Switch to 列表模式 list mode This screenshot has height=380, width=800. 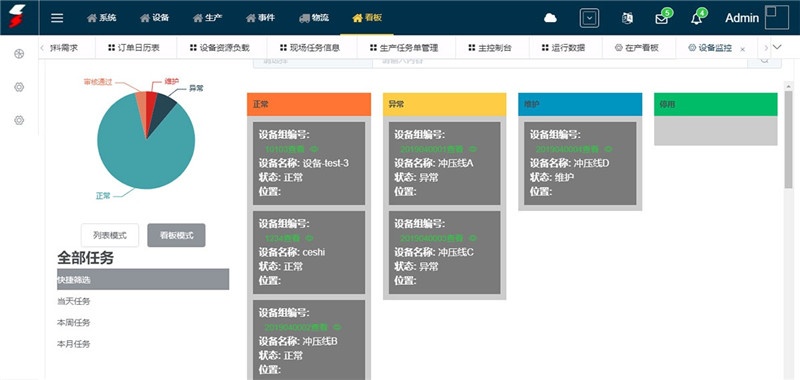pyautogui.click(x=110, y=236)
